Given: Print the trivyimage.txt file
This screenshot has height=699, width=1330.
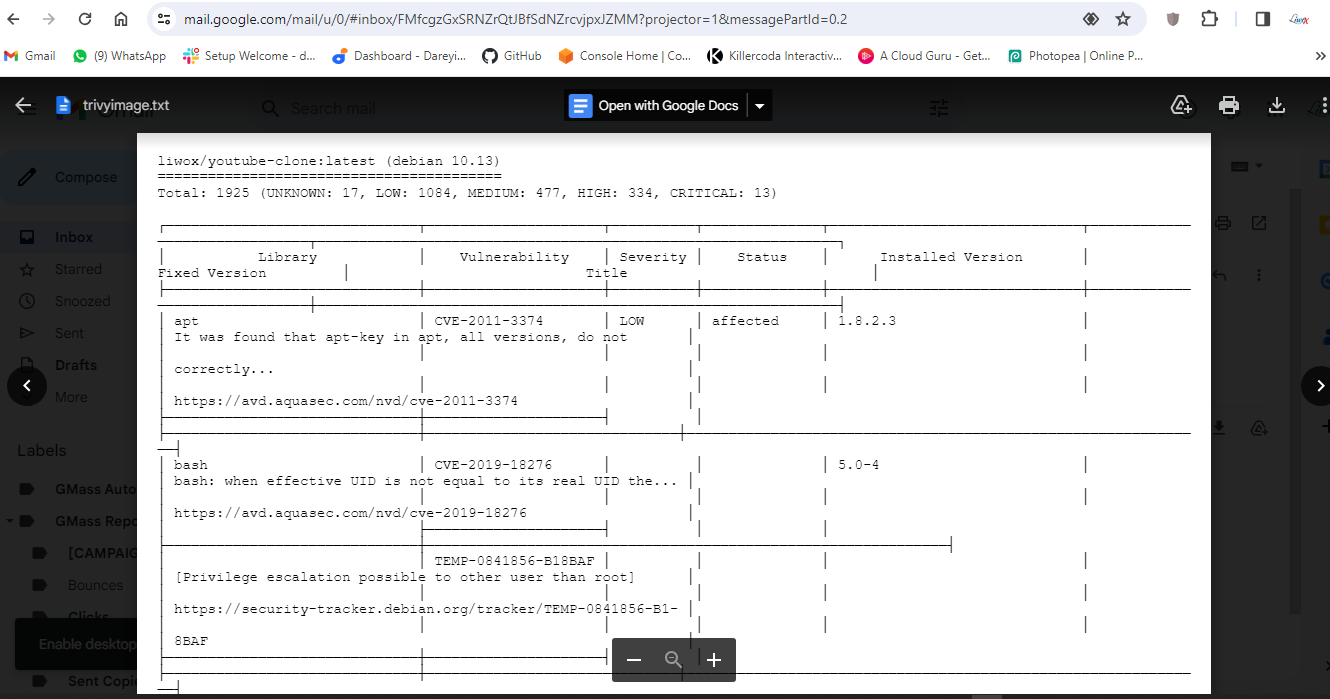Looking at the screenshot, I should (1229, 105).
